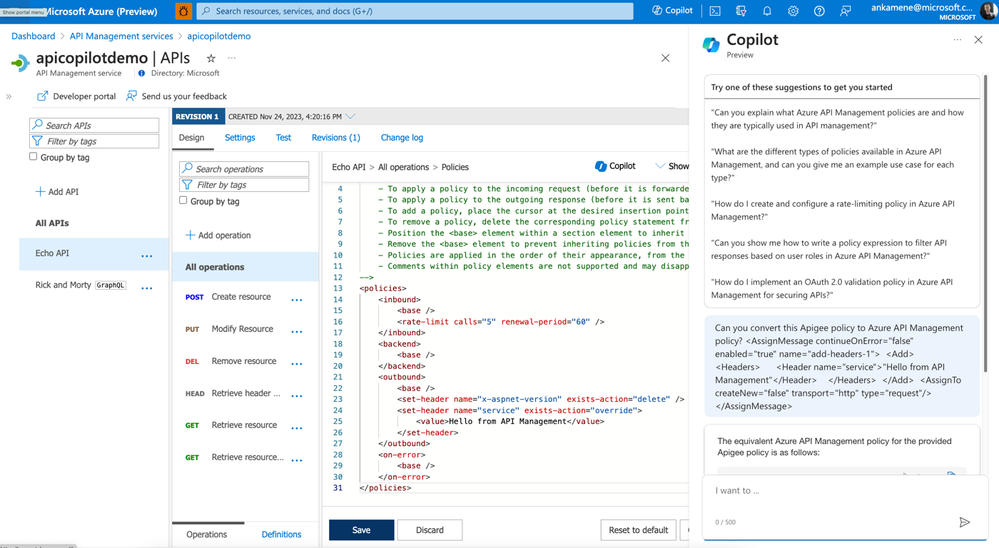Add a new API
This screenshot has height=548, width=999.
[x=57, y=191]
